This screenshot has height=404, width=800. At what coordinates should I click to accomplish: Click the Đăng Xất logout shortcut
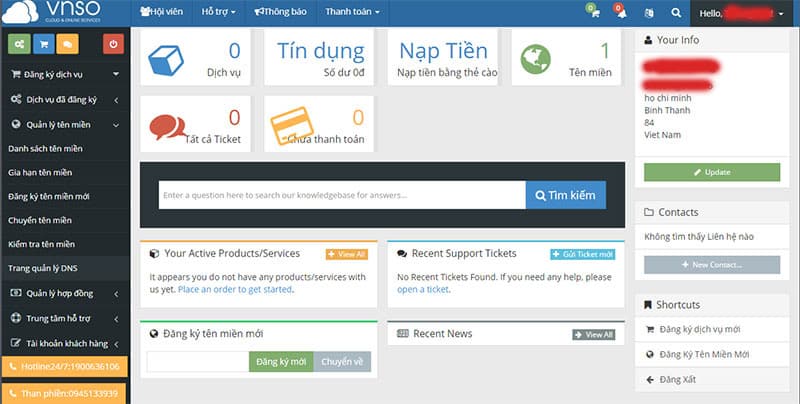tap(712, 380)
